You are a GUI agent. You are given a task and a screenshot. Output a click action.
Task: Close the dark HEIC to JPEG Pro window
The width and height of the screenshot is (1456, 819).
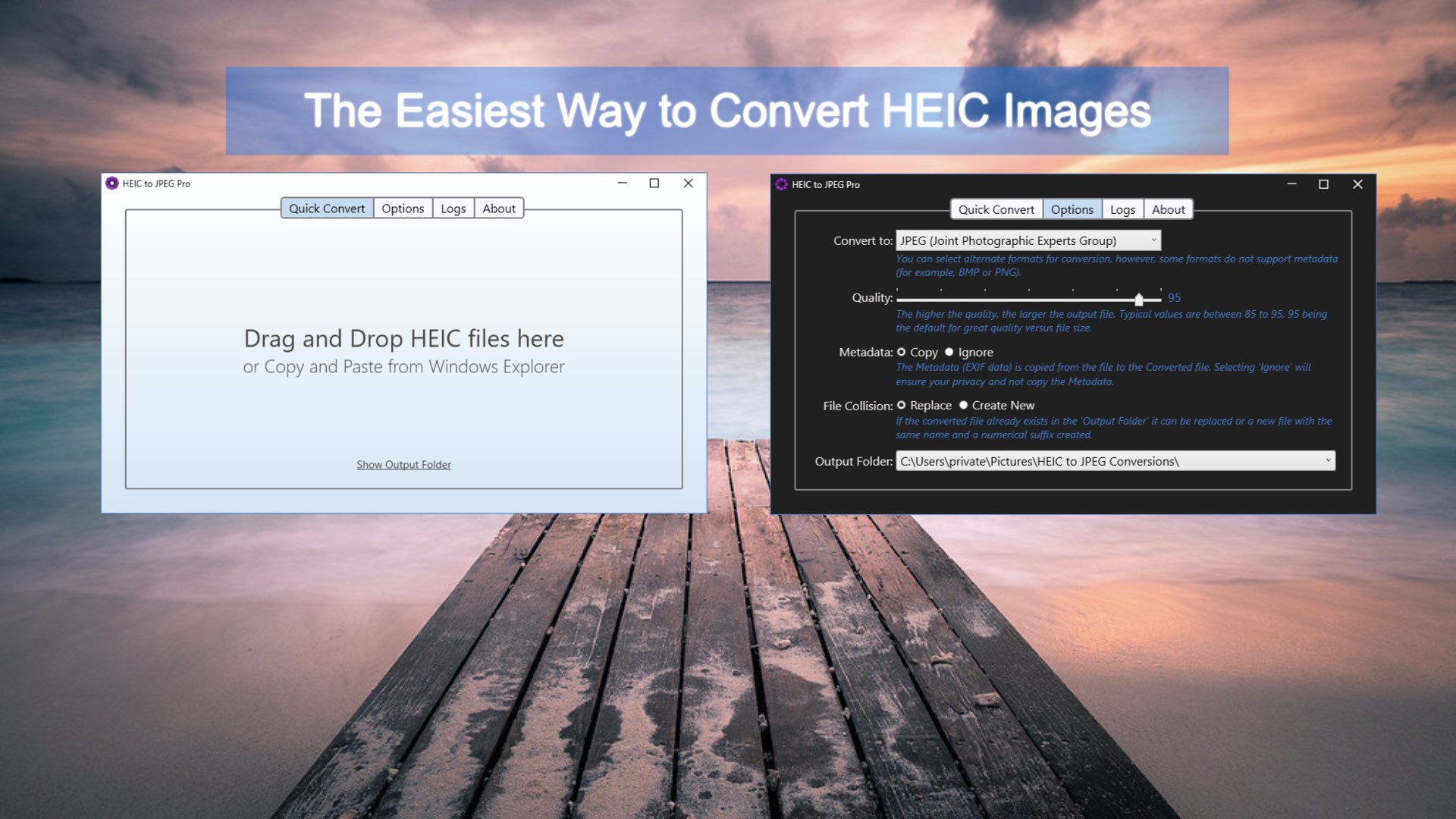(x=1357, y=184)
